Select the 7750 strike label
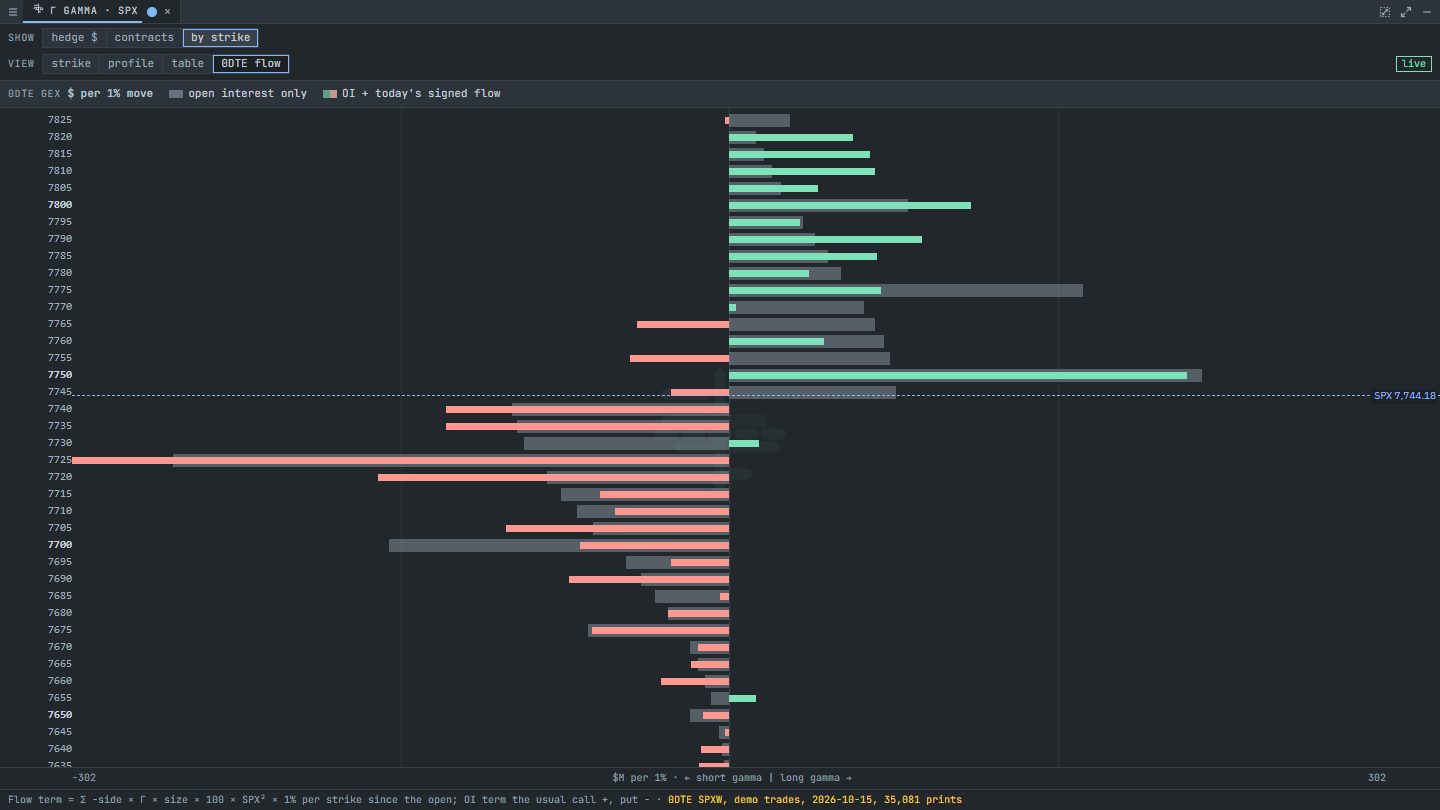Viewport: 1440px width, 810px height. click(x=60, y=375)
